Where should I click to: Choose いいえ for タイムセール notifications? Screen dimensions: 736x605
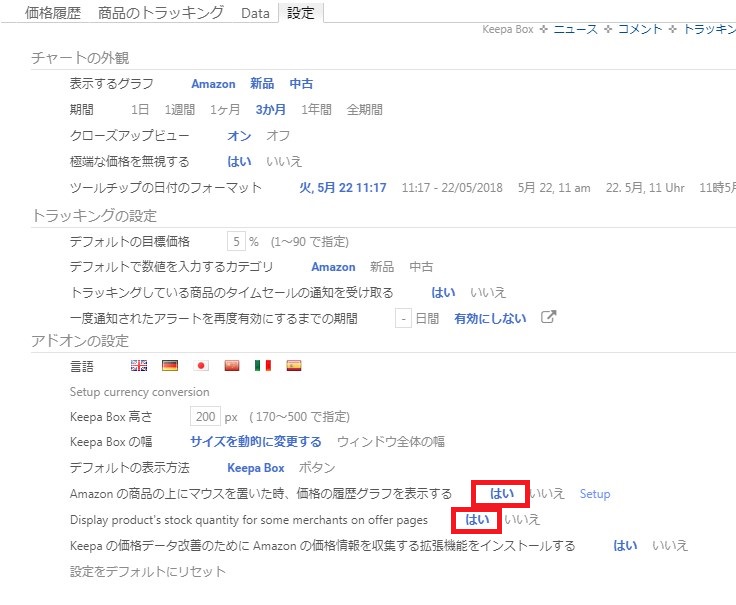tap(488, 293)
